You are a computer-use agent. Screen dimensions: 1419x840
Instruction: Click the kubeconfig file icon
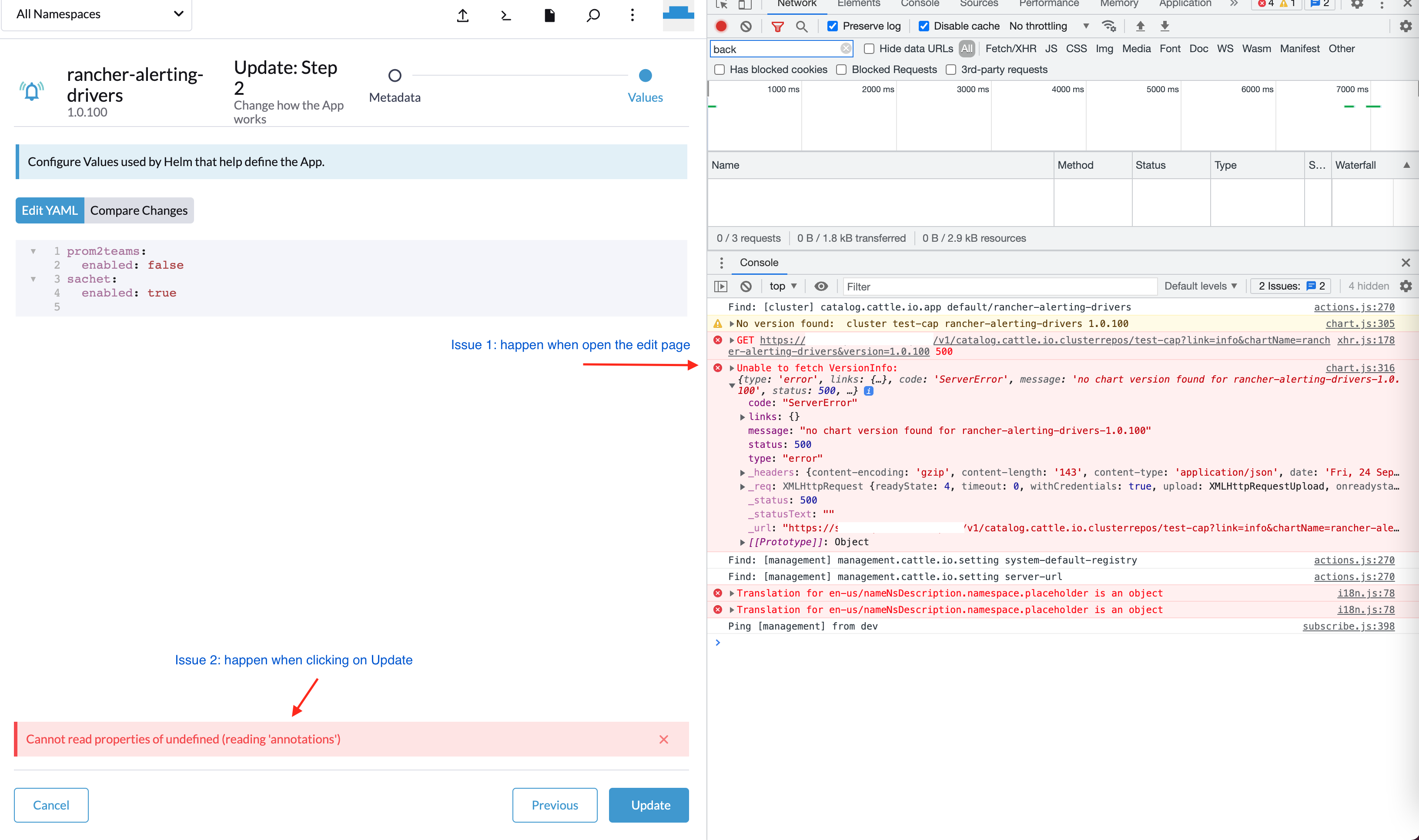coord(550,15)
